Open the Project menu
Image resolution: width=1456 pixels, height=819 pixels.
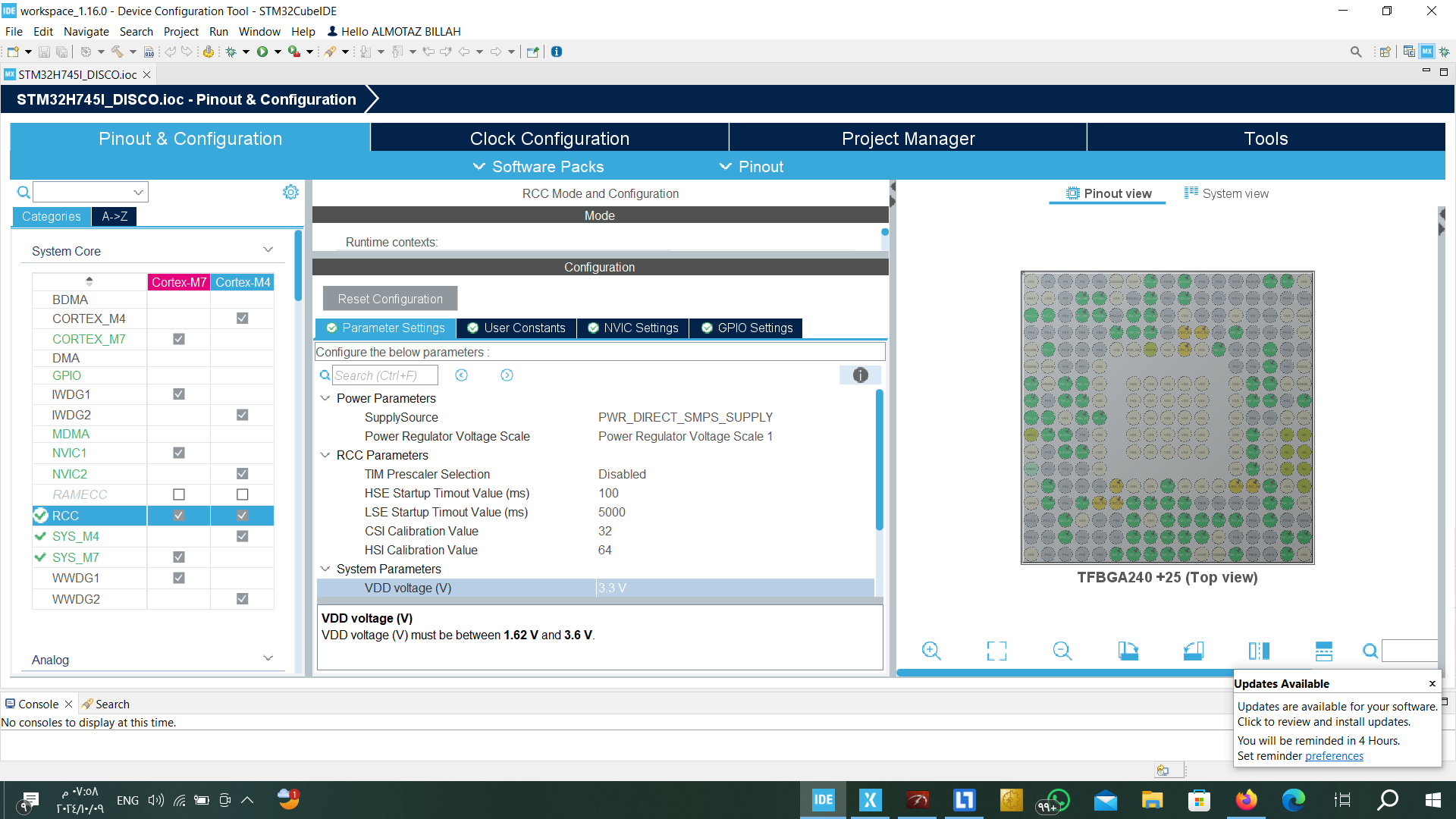(181, 32)
